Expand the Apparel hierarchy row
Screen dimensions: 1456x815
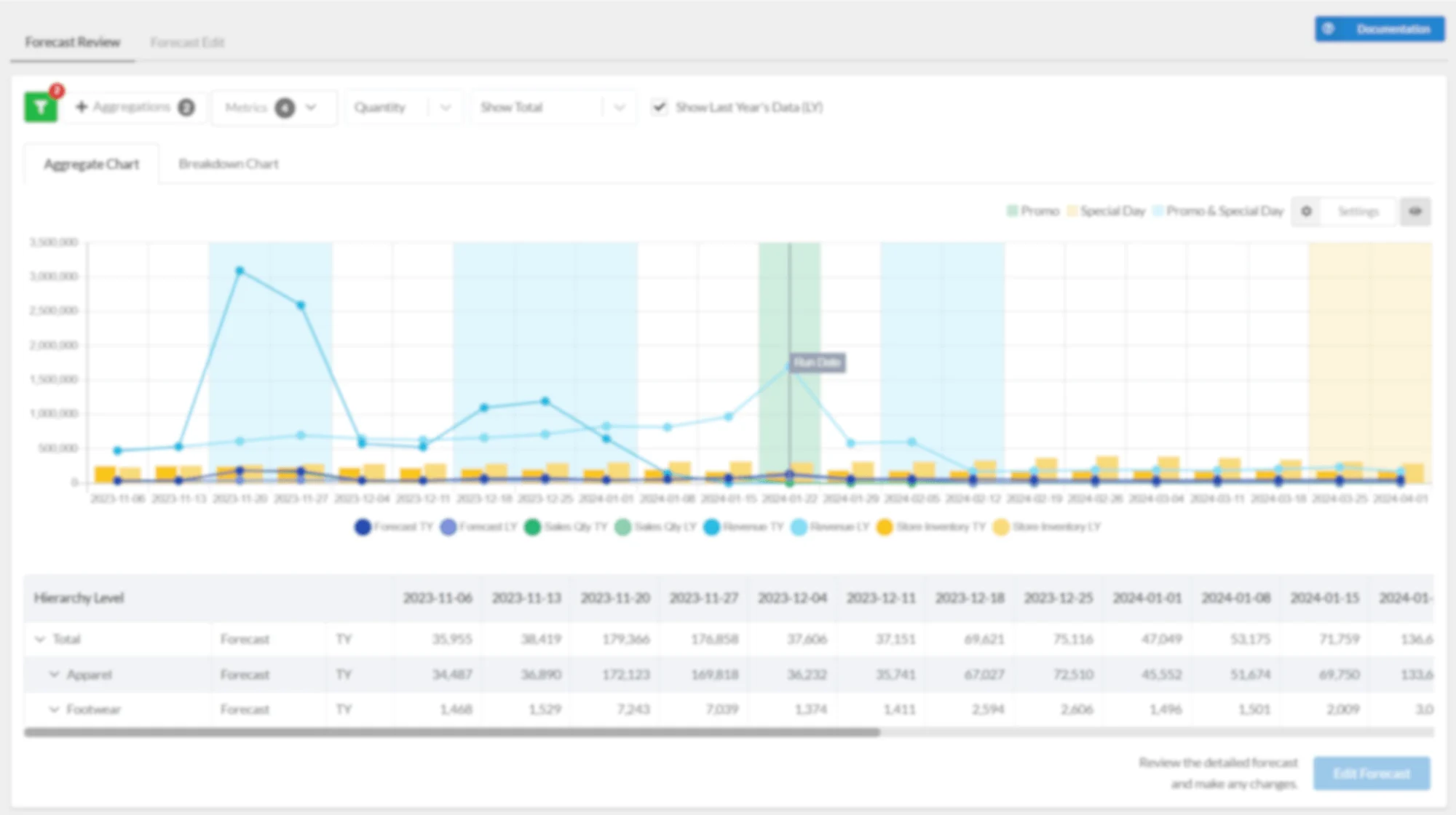coord(54,675)
